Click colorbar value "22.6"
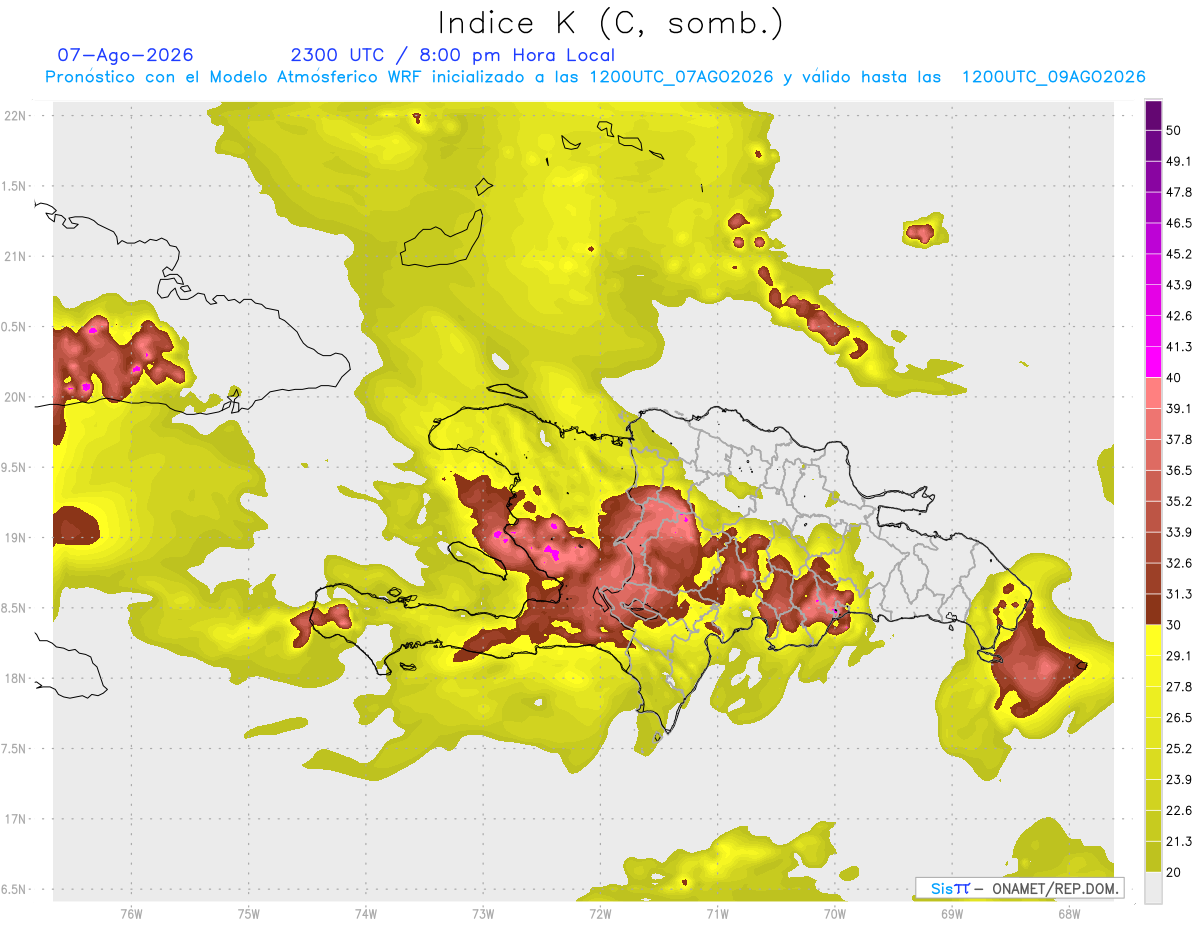Image resolution: width=1200 pixels, height=927 pixels. tap(1179, 811)
